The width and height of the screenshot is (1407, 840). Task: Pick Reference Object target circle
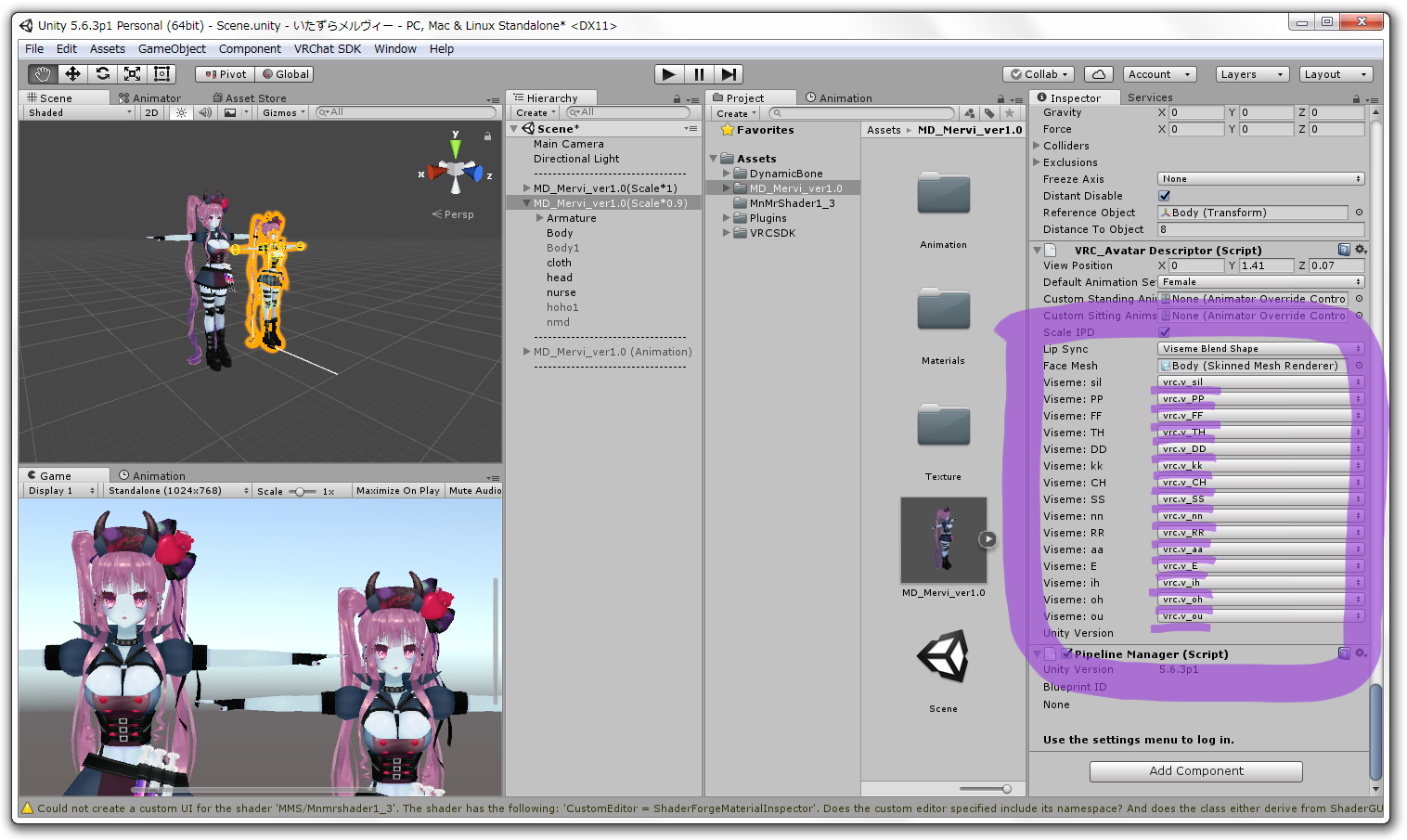1359,213
